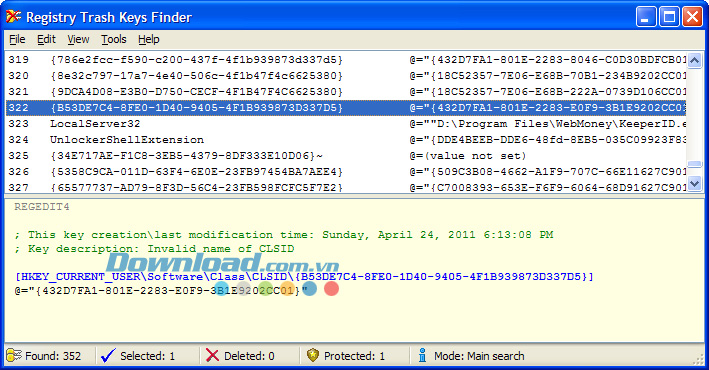Screen dimensions: 709x370
Task: Click 'Deleted: 0' in status bar
Action: pyautogui.click(x=249, y=356)
